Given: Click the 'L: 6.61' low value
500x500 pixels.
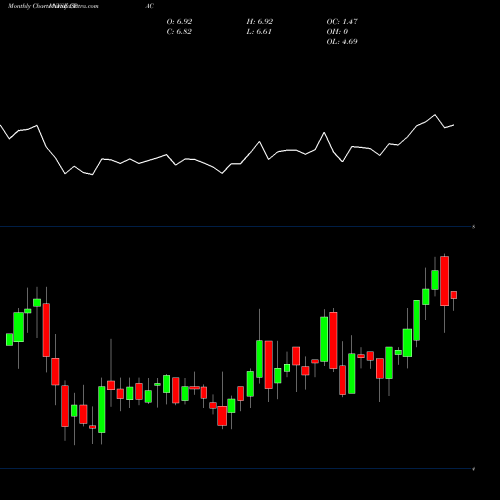Looking at the screenshot, I should coord(259,32).
